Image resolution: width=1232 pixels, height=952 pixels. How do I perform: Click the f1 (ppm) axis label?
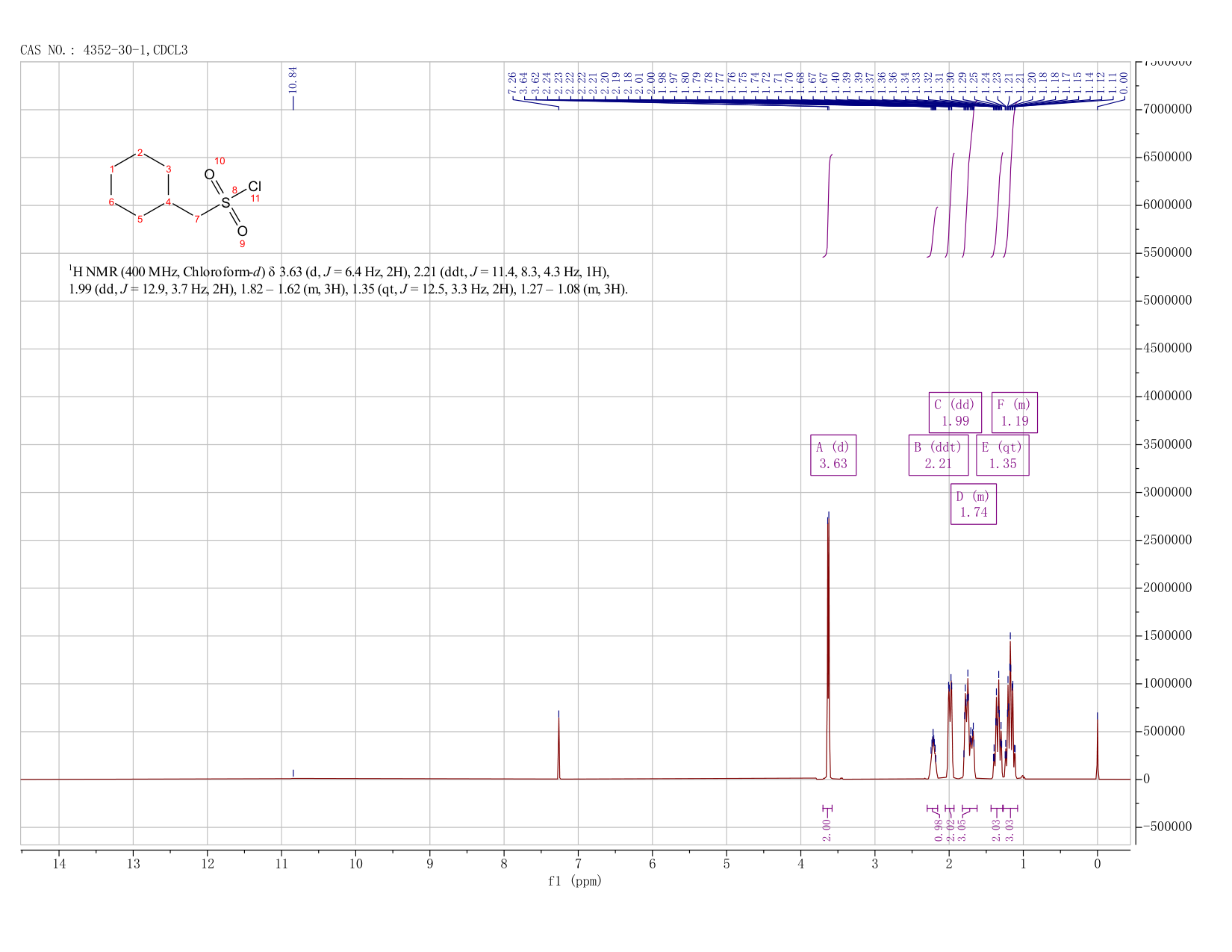click(x=574, y=881)
